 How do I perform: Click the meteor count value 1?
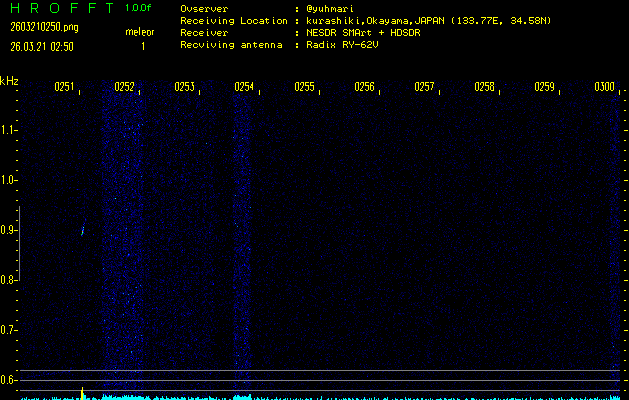point(143,47)
